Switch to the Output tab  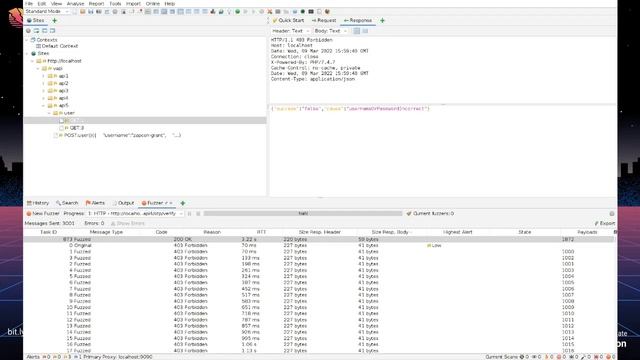tap(123, 203)
